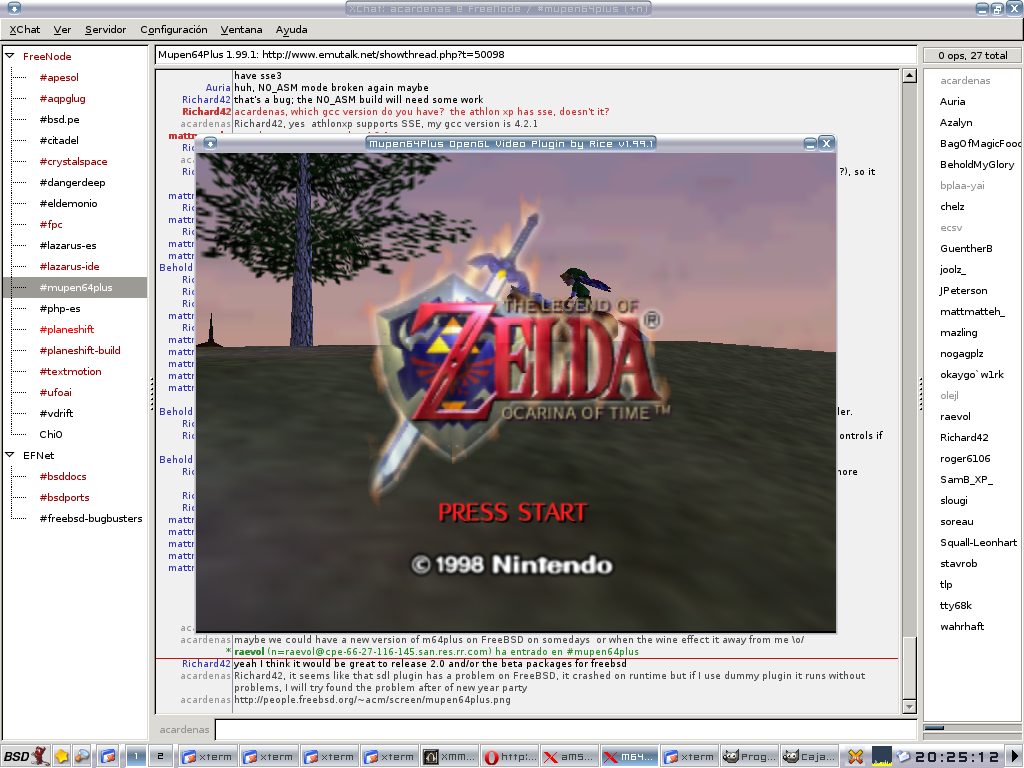Viewport: 1024px width, 768px height.
Task: Click the taskbar right scroll arrow
Action: tap(1014, 756)
